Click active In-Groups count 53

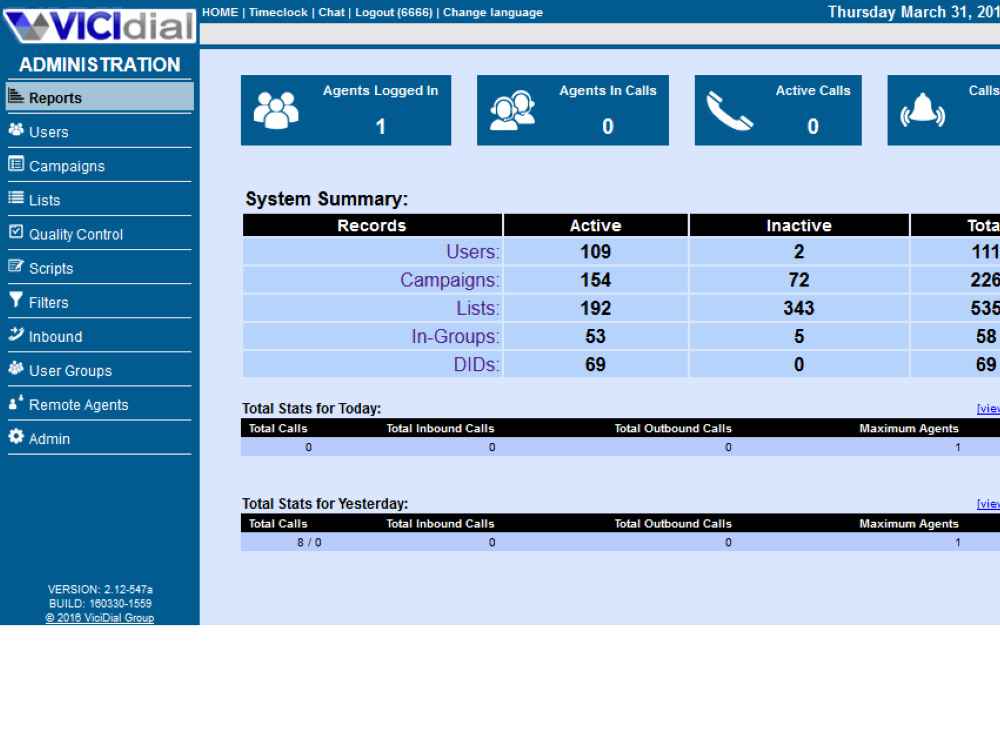pos(595,336)
